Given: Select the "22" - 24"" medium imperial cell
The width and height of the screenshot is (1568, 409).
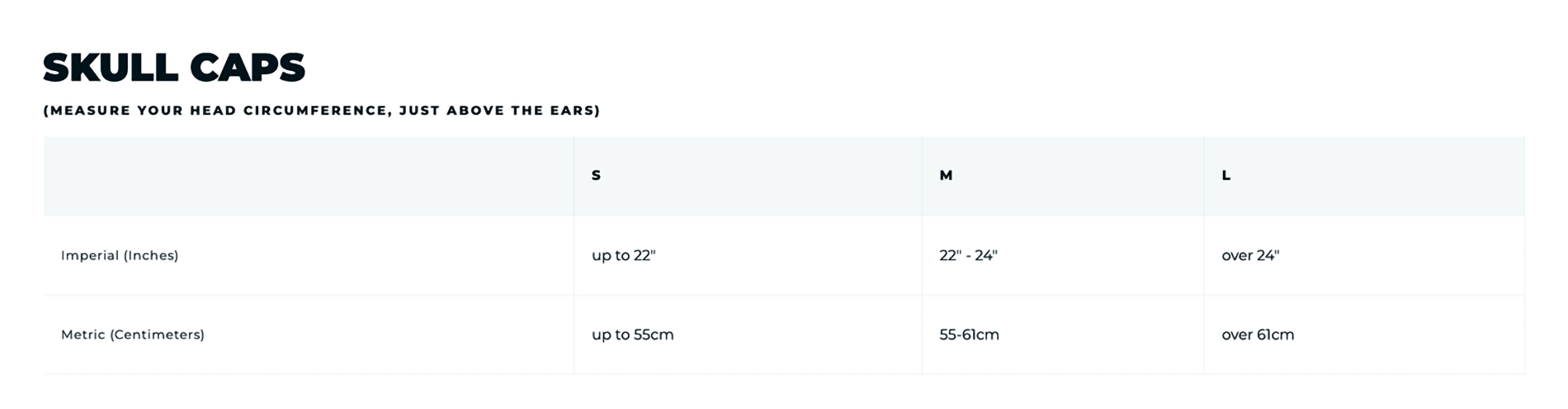Looking at the screenshot, I should [968, 255].
